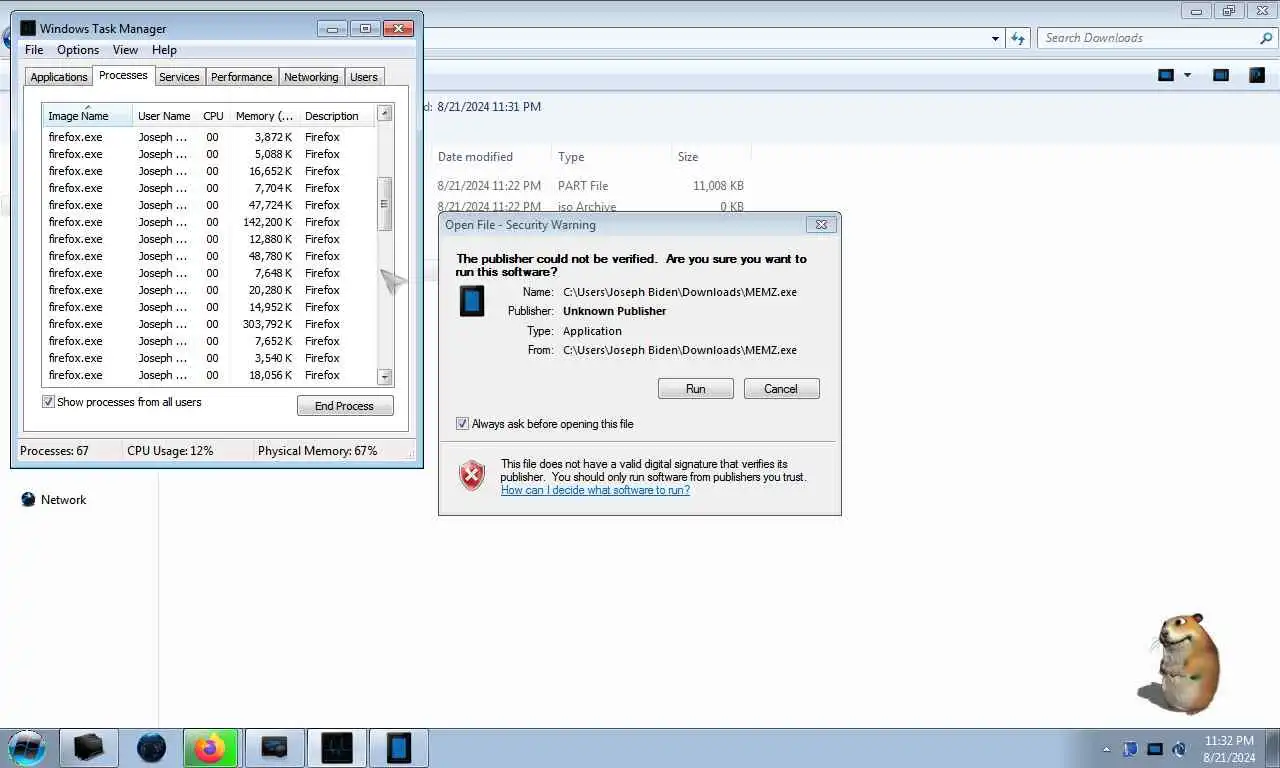Click the End Process button
This screenshot has width=1280, height=768.
click(x=345, y=406)
